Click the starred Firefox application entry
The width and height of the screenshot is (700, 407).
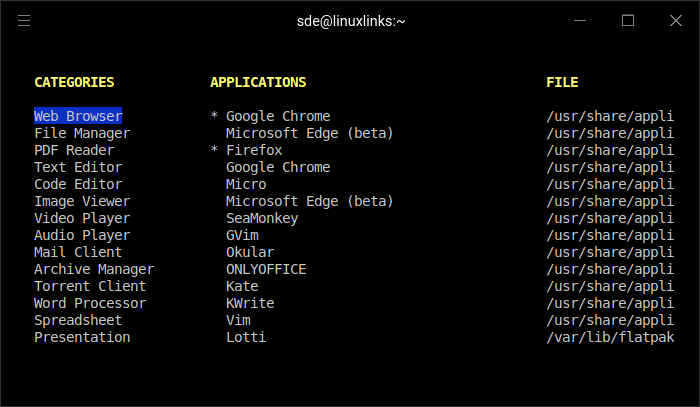(254, 150)
